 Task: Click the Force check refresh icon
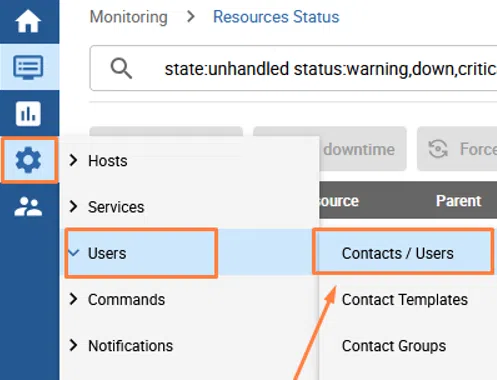(438, 149)
